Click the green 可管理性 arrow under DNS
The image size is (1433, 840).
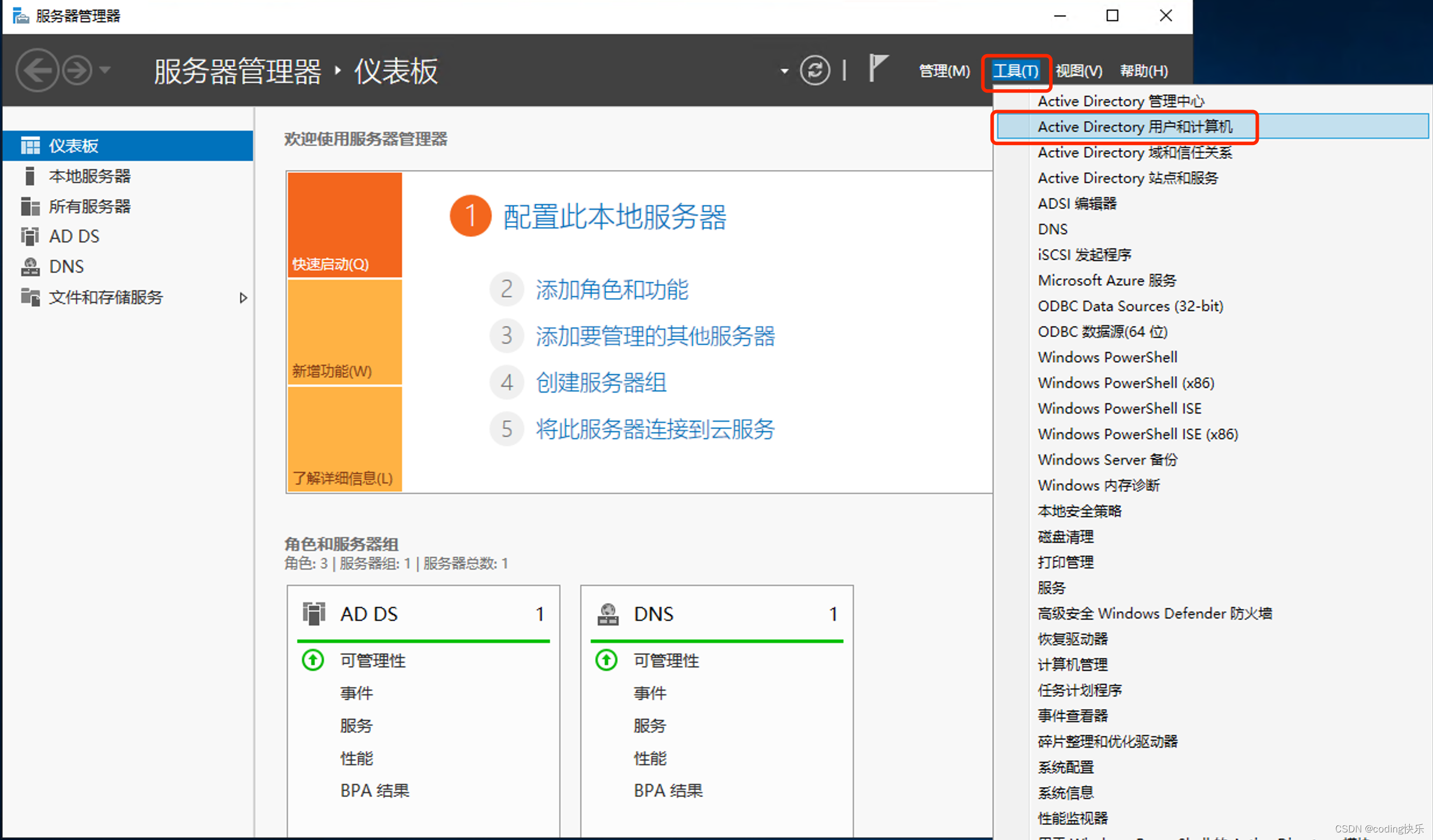606,660
